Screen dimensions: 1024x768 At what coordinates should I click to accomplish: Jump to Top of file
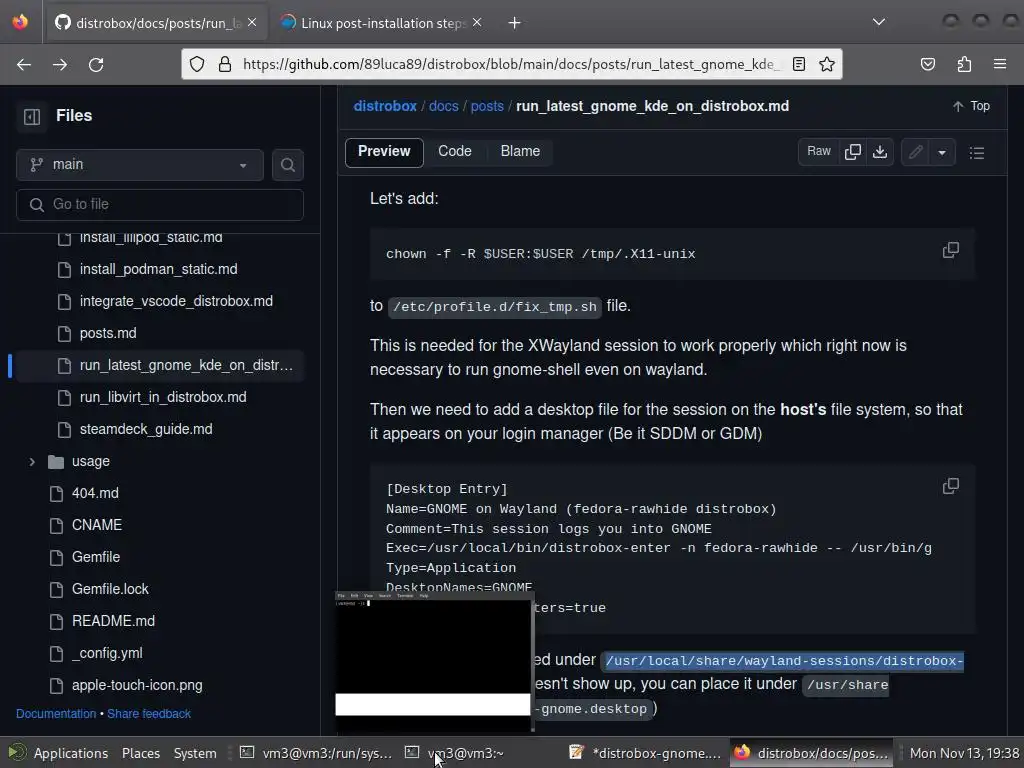971,106
